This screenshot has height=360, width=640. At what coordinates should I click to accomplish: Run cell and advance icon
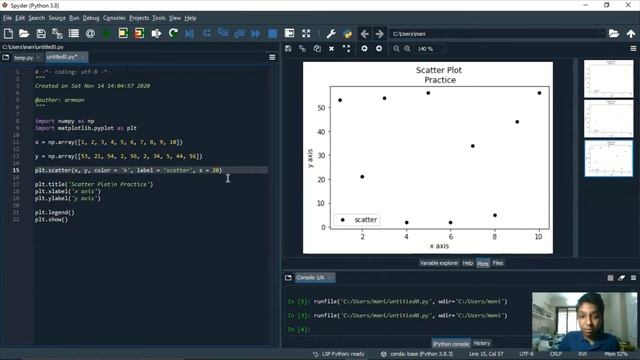pyautogui.click(x=140, y=33)
